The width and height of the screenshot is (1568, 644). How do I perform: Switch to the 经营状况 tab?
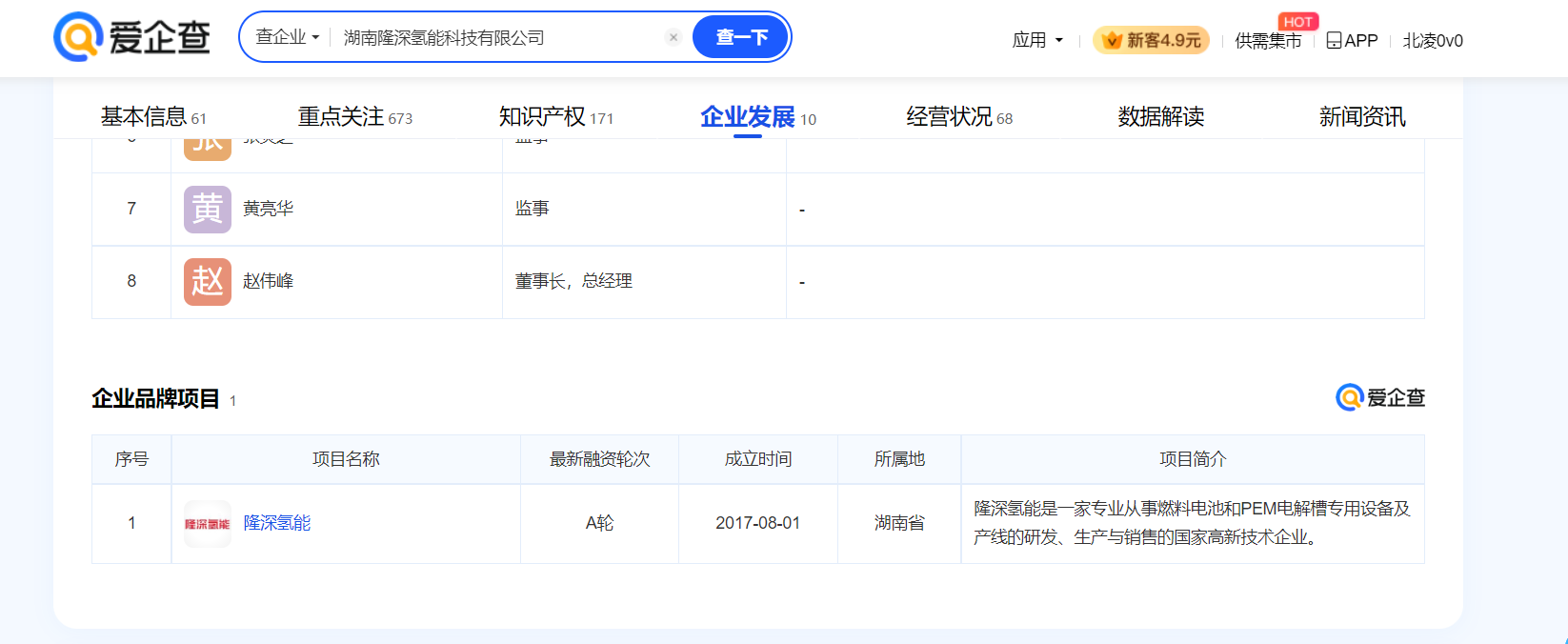[x=959, y=116]
